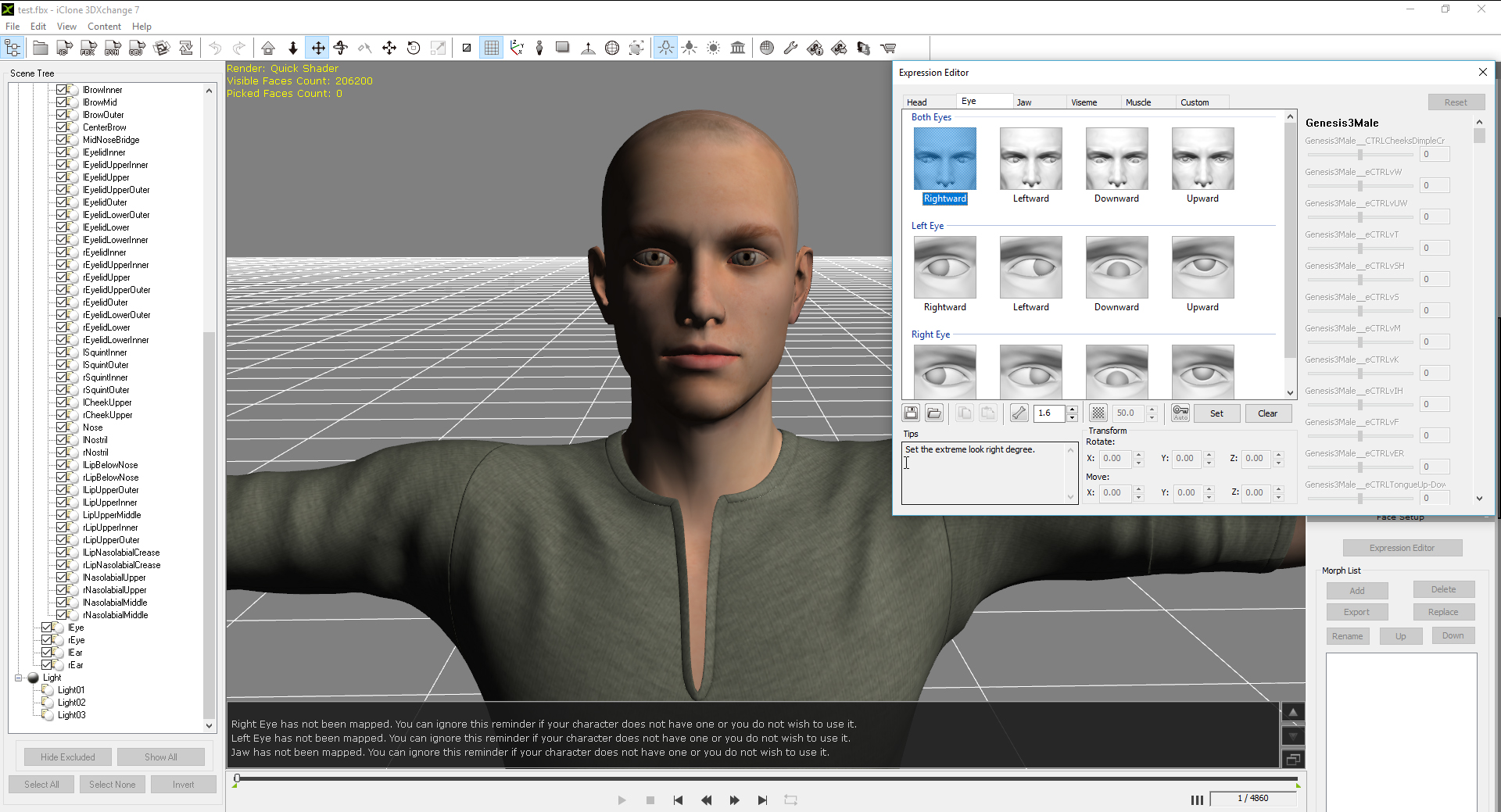Increase the 1.6 value with up arrow

1073,410
